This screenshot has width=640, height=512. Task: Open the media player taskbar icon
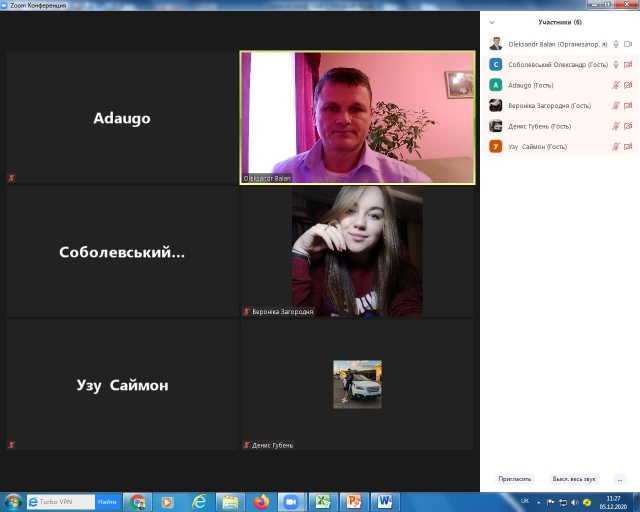[x=167, y=502]
